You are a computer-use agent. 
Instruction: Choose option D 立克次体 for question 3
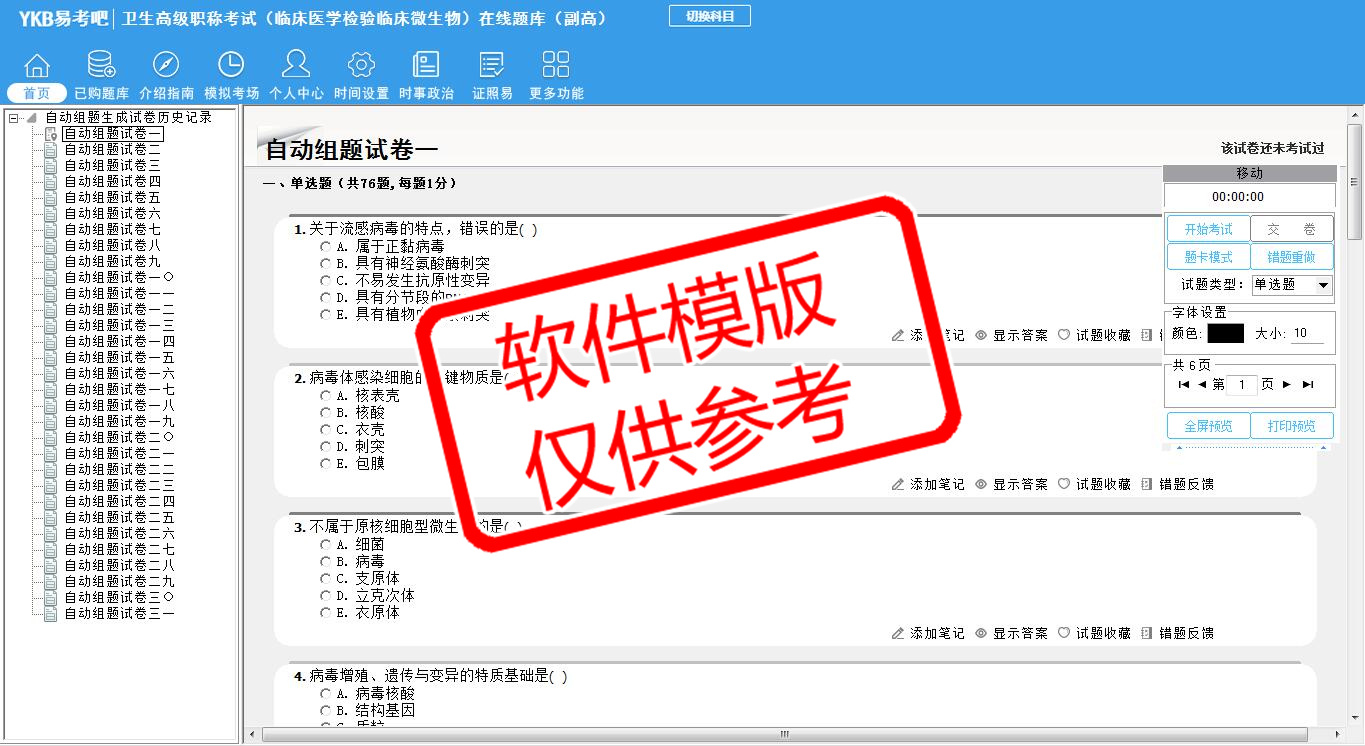tap(326, 595)
